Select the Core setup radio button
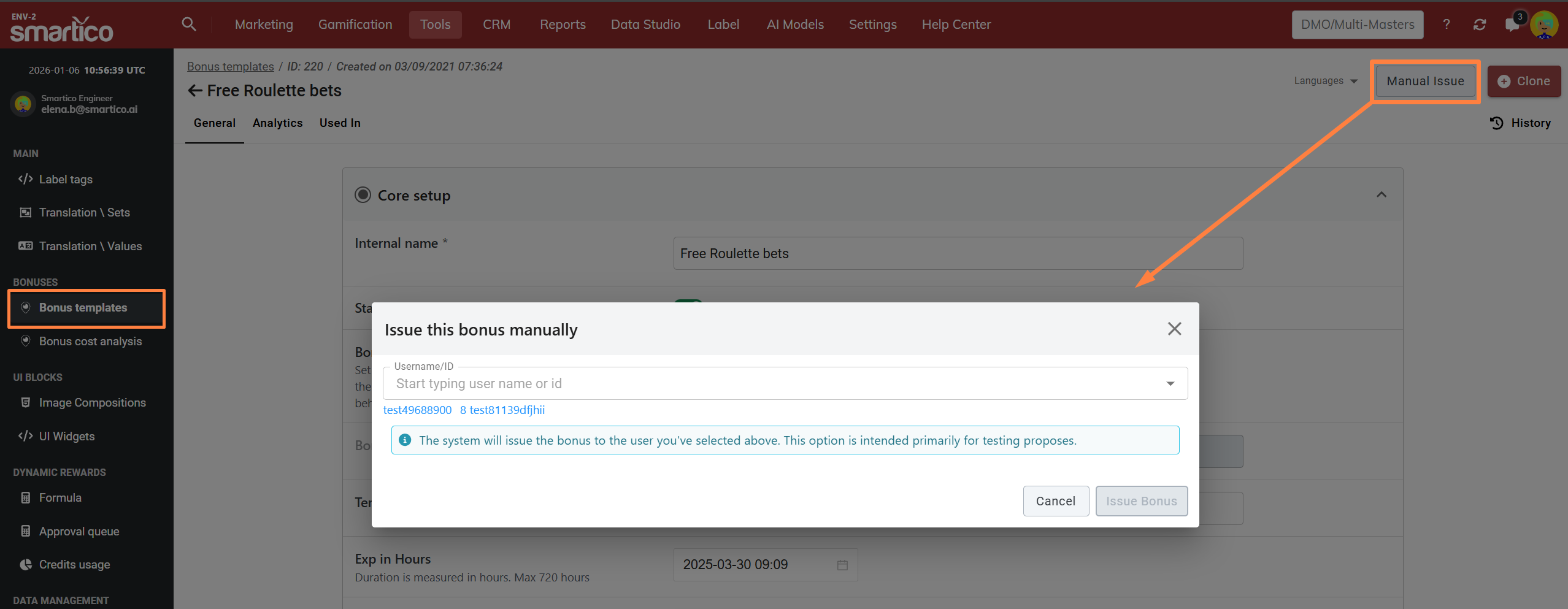The width and height of the screenshot is (1568, 609). [363, 195]
